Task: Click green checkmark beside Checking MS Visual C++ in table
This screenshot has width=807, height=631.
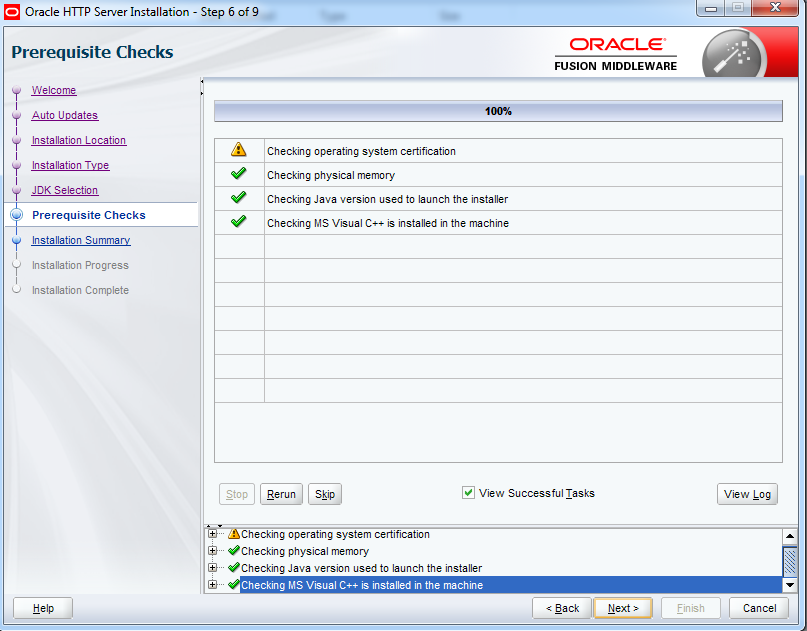Action: pyautogui.click(x=238, y=222)
